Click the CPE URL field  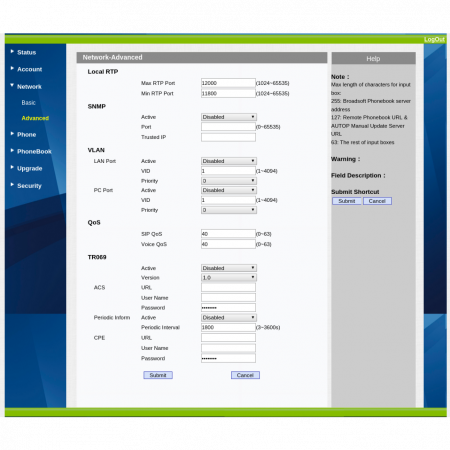coord(228,338)
